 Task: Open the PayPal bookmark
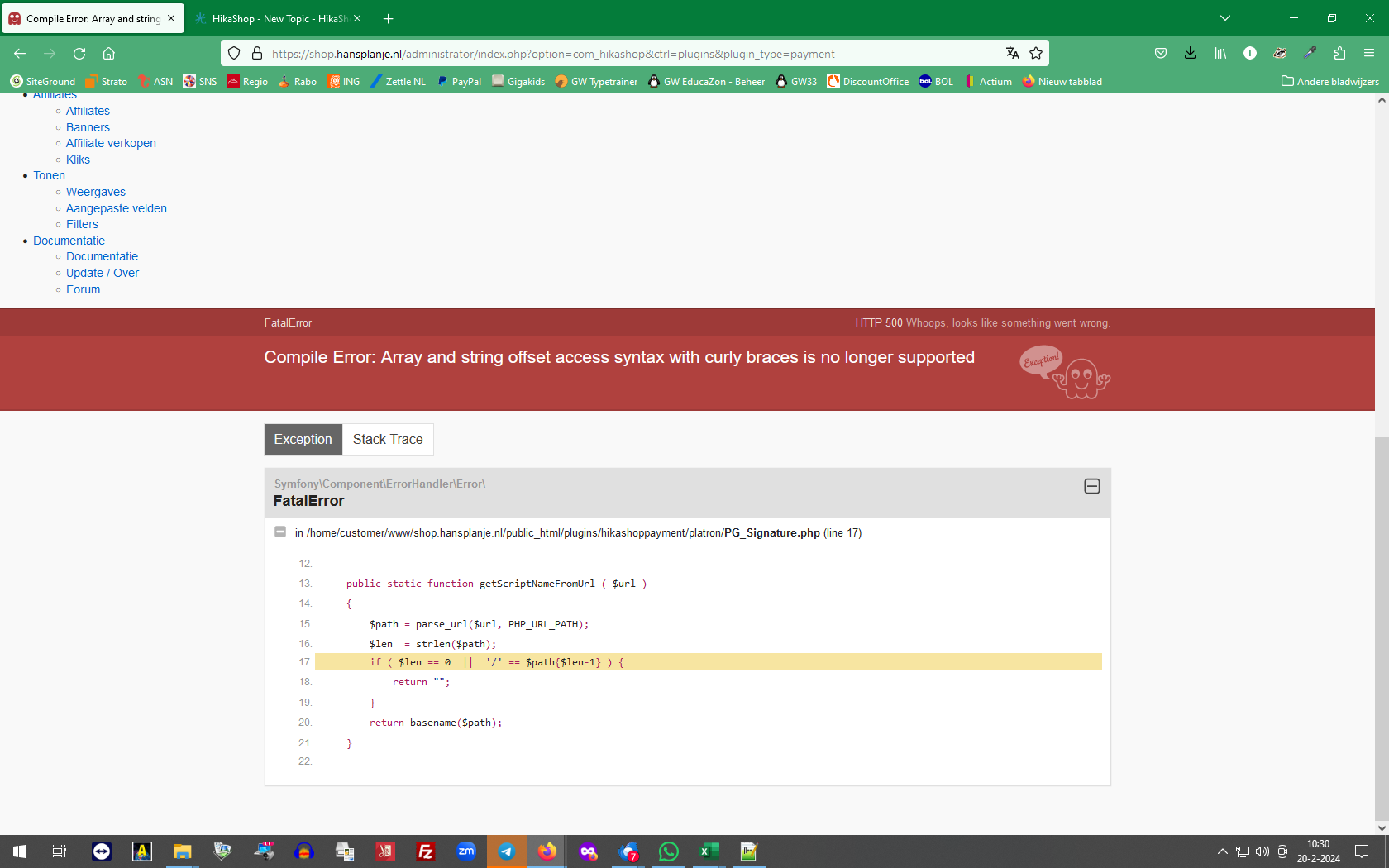[x=459, y=81]
